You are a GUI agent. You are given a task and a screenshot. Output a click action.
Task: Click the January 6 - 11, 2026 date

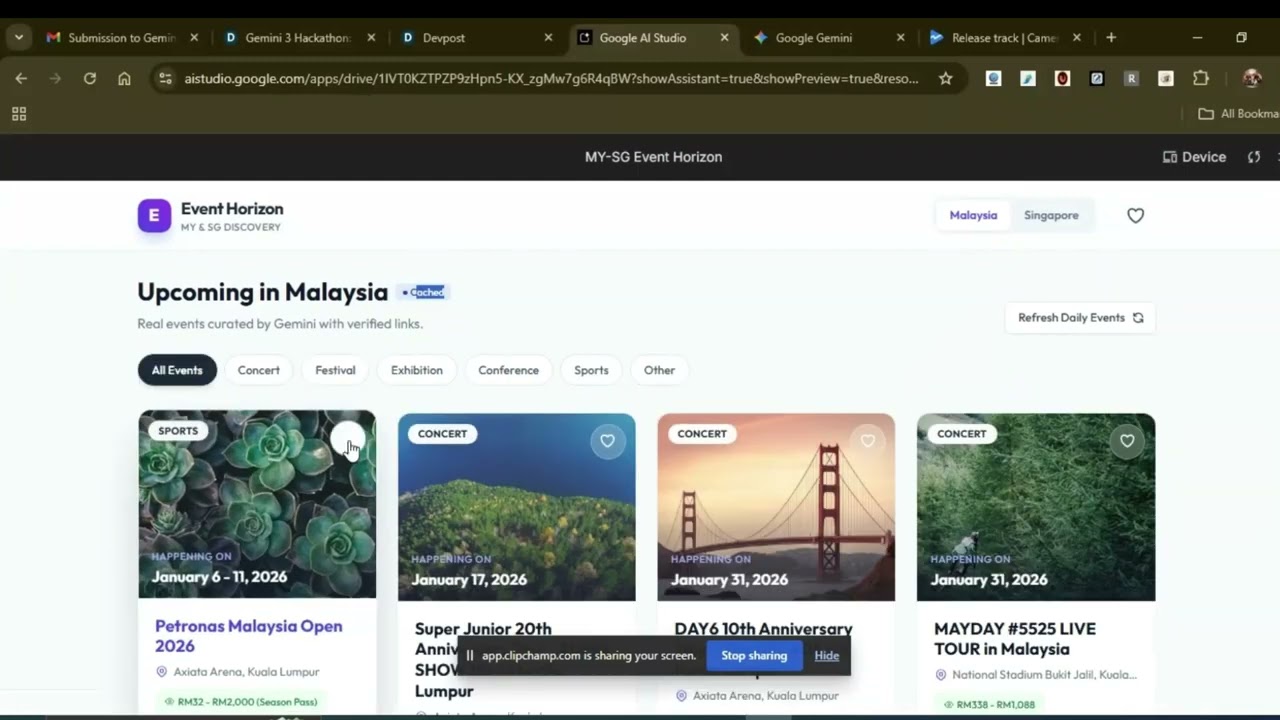(x=219, y=577)
